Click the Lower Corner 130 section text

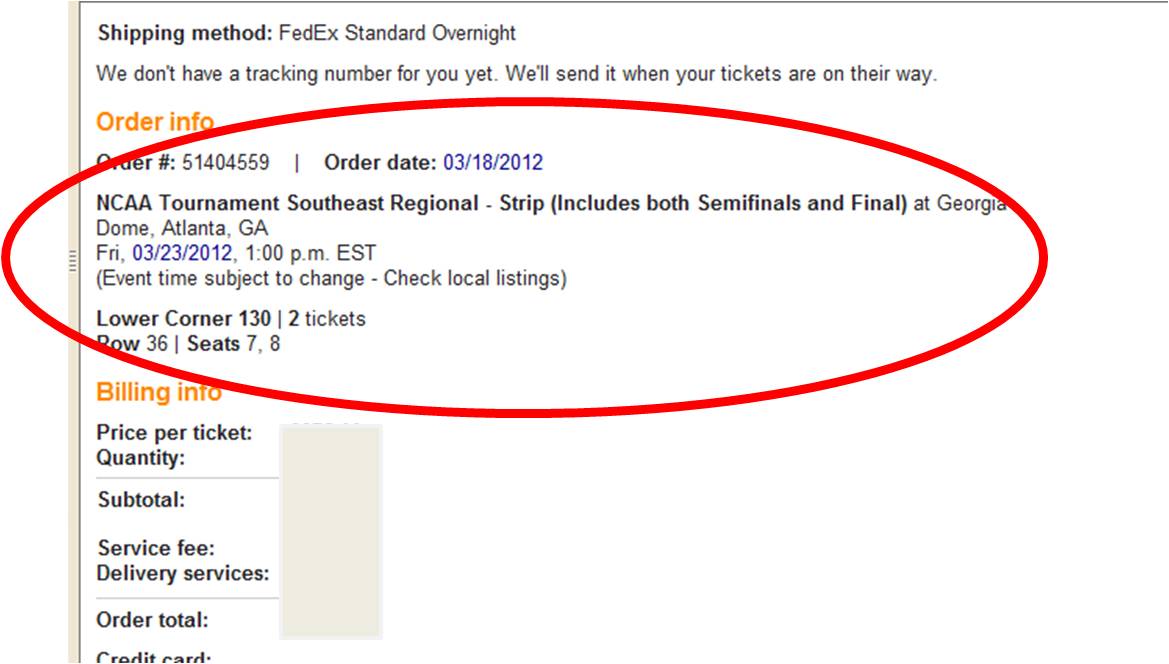click(x=183, y=319)
